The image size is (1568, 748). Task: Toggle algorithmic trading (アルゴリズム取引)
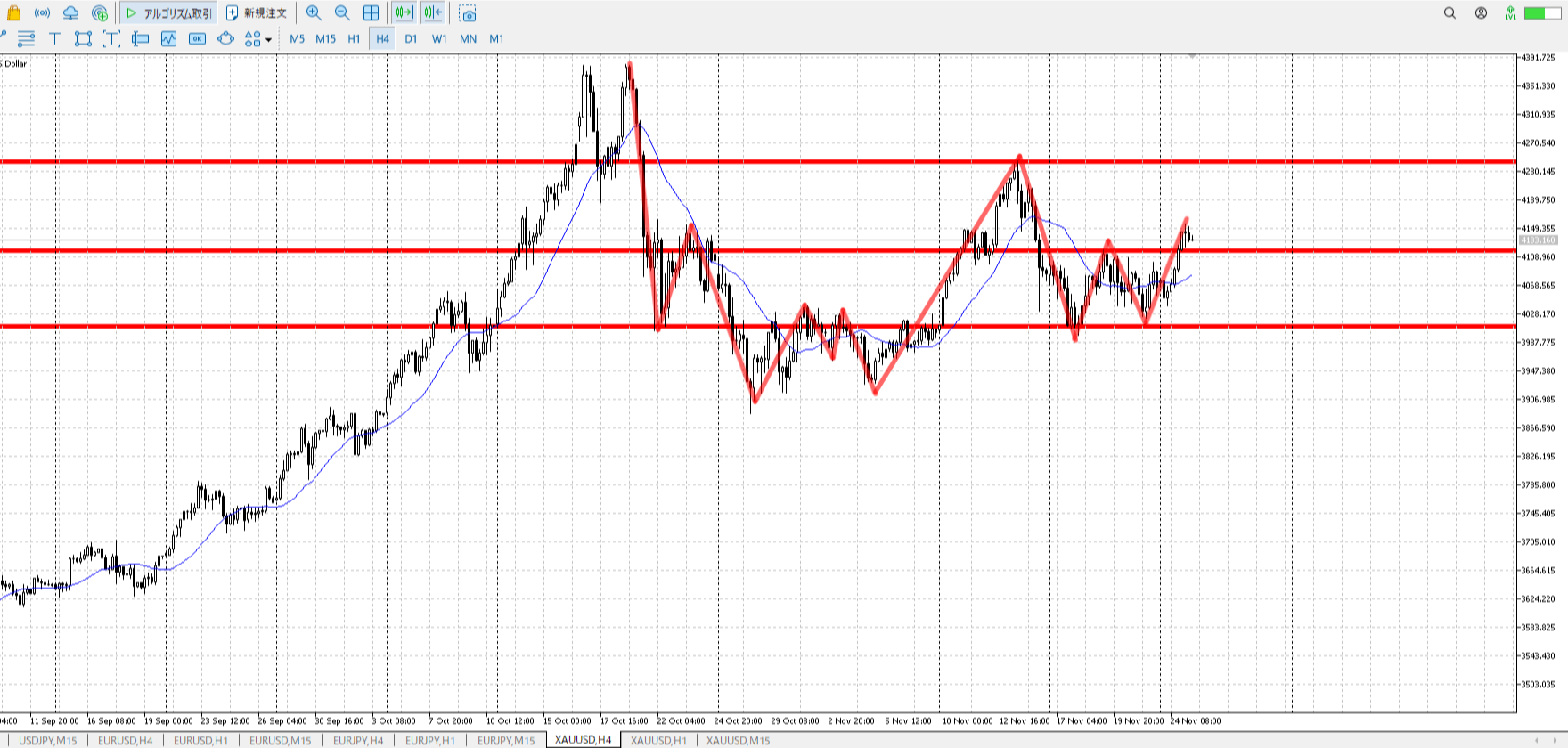click(x=169, y=12)
